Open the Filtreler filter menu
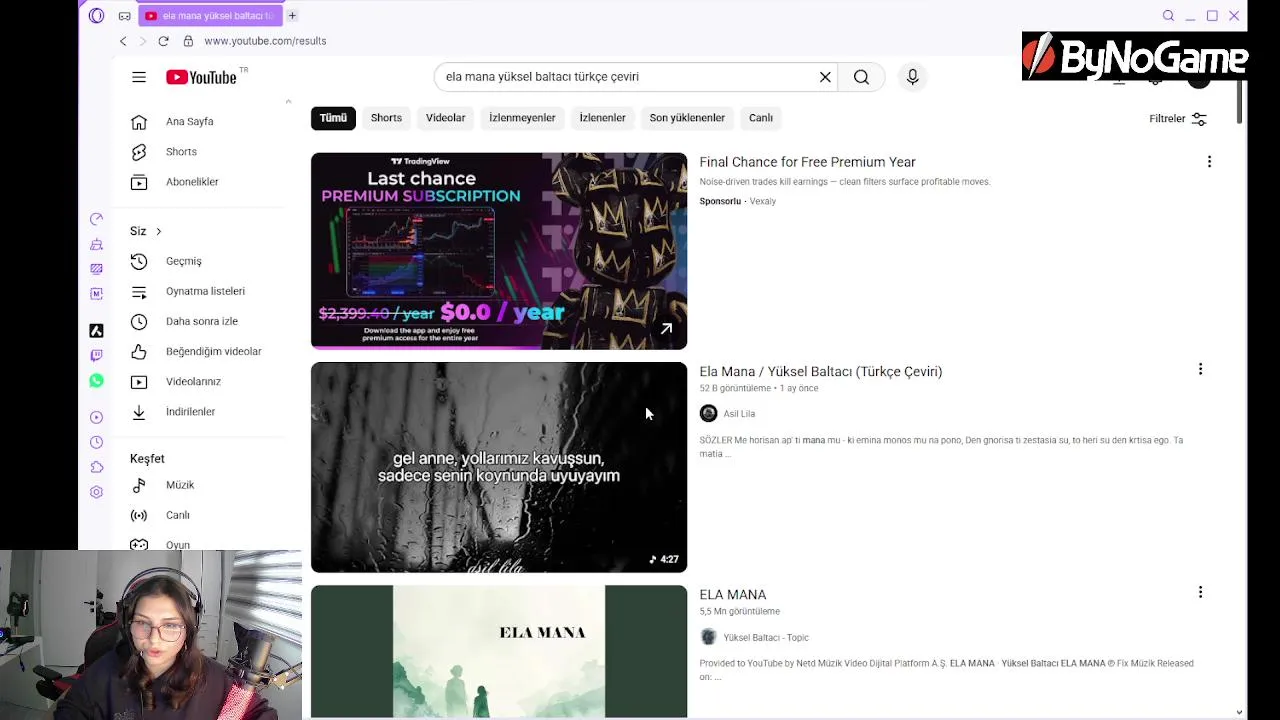Screen dimensions: 1280x720 pos(1178,118)
